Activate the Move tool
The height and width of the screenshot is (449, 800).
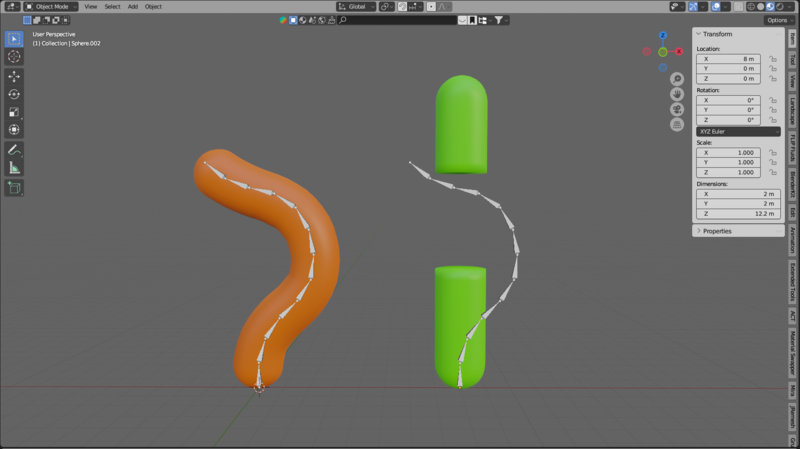pos(14,76)
